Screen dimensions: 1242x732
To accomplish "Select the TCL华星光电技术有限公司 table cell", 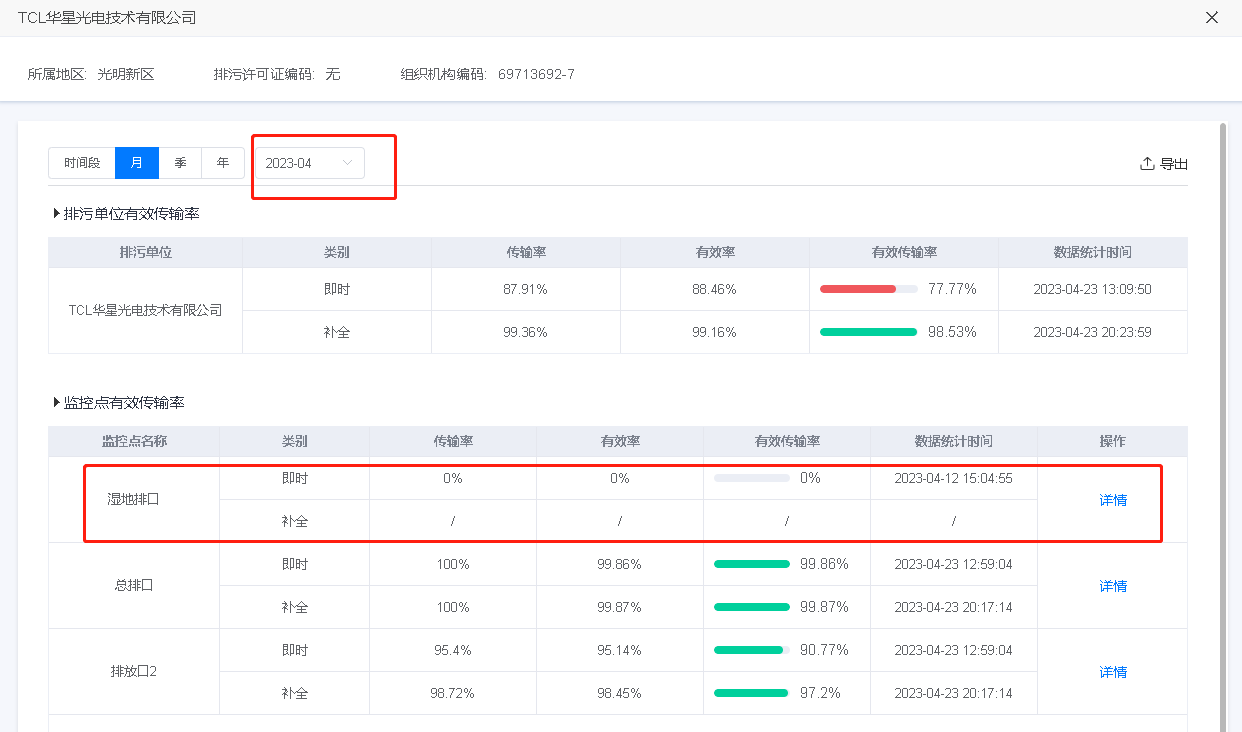I will tap(145, 310).
